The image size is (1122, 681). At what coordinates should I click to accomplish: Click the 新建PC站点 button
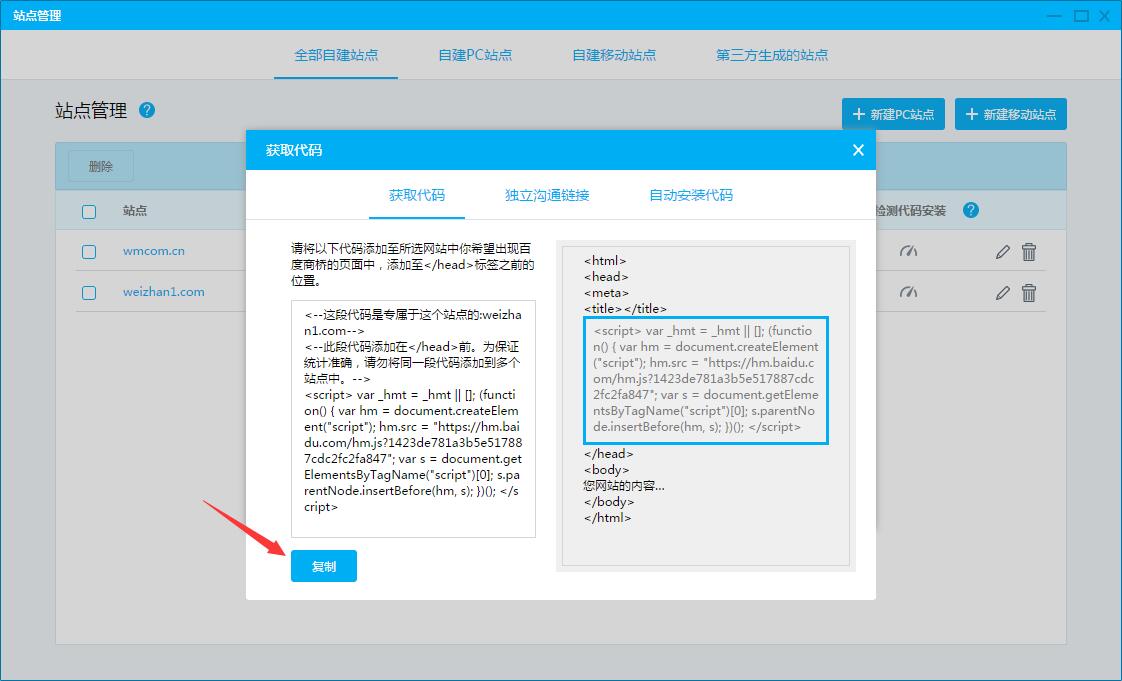point(892,113)
